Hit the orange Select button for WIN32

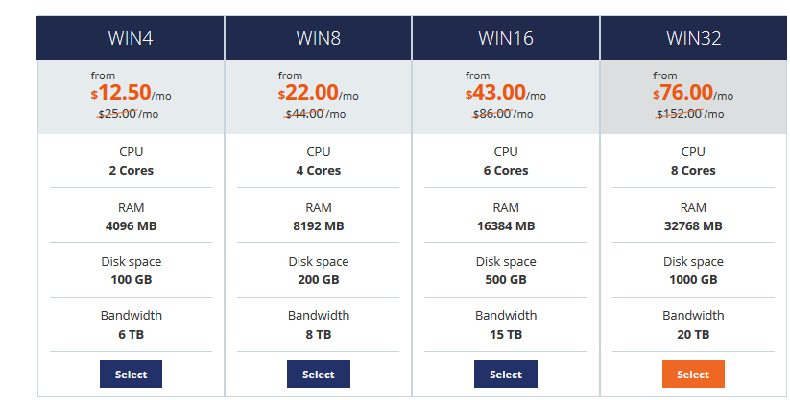point(693,374)
